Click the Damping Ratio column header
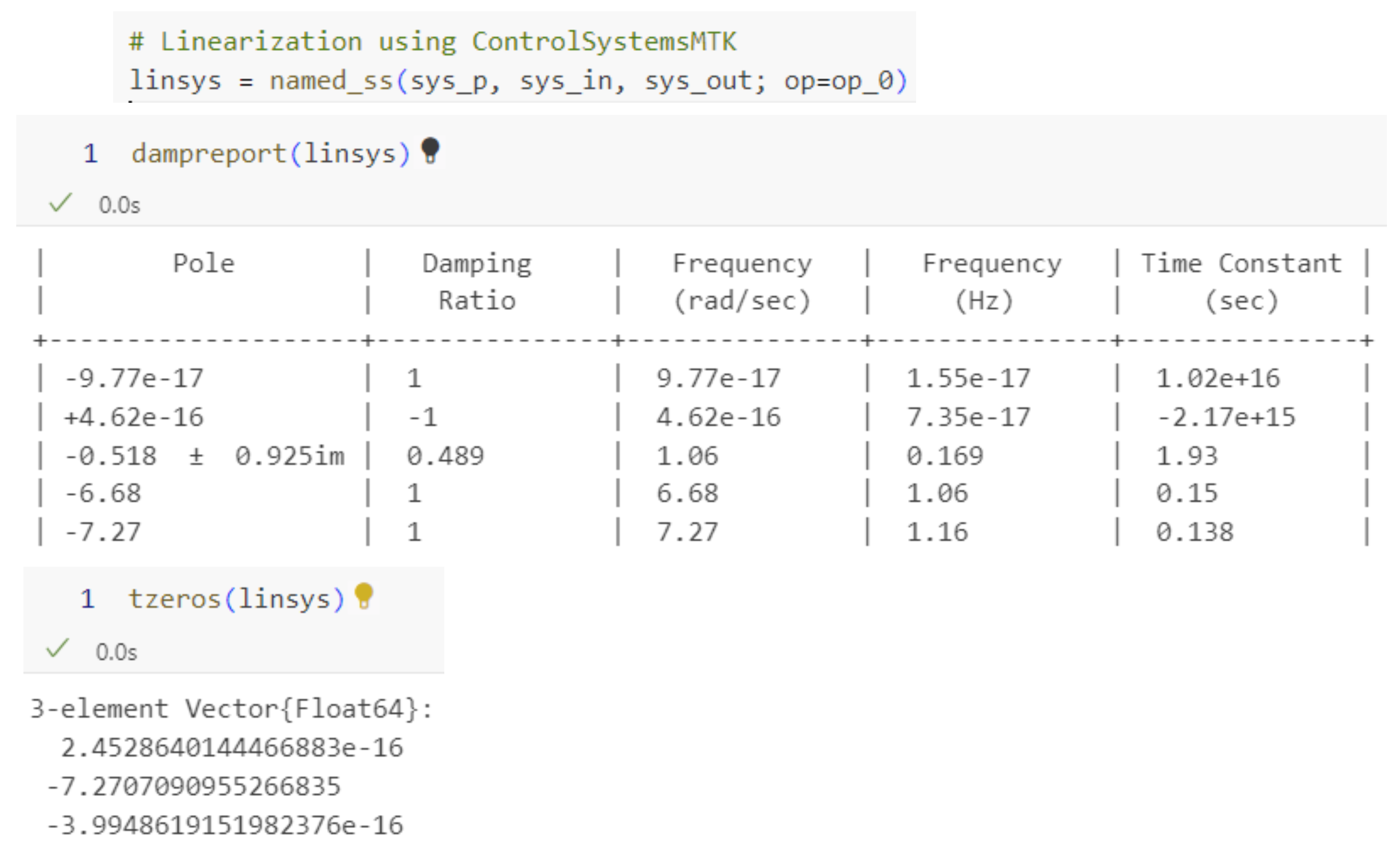The width and height of the screenshot is (1400, 847). [477, 282]
